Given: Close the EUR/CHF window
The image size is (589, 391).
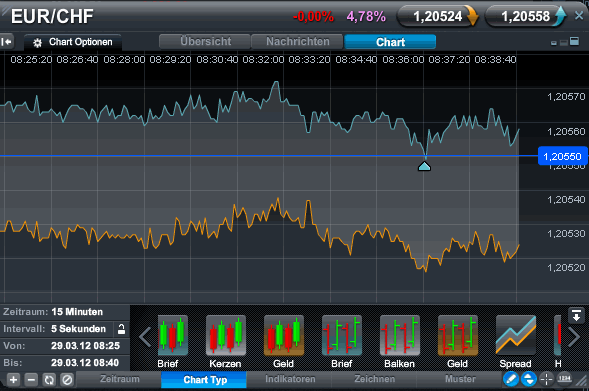Looking at the screenshot, I should (579, 15).
